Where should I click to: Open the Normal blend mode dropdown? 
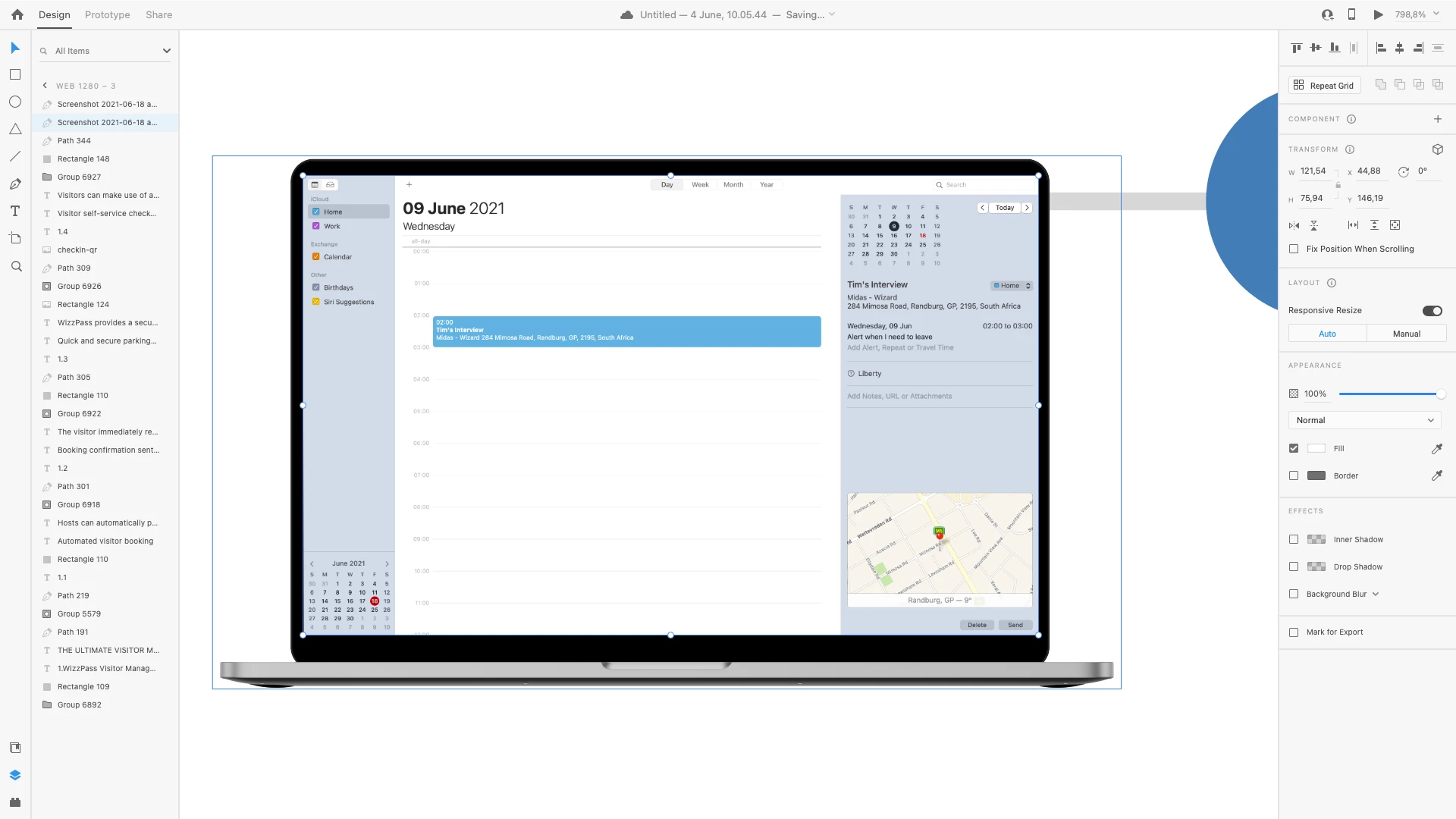tap(1364, 420)
